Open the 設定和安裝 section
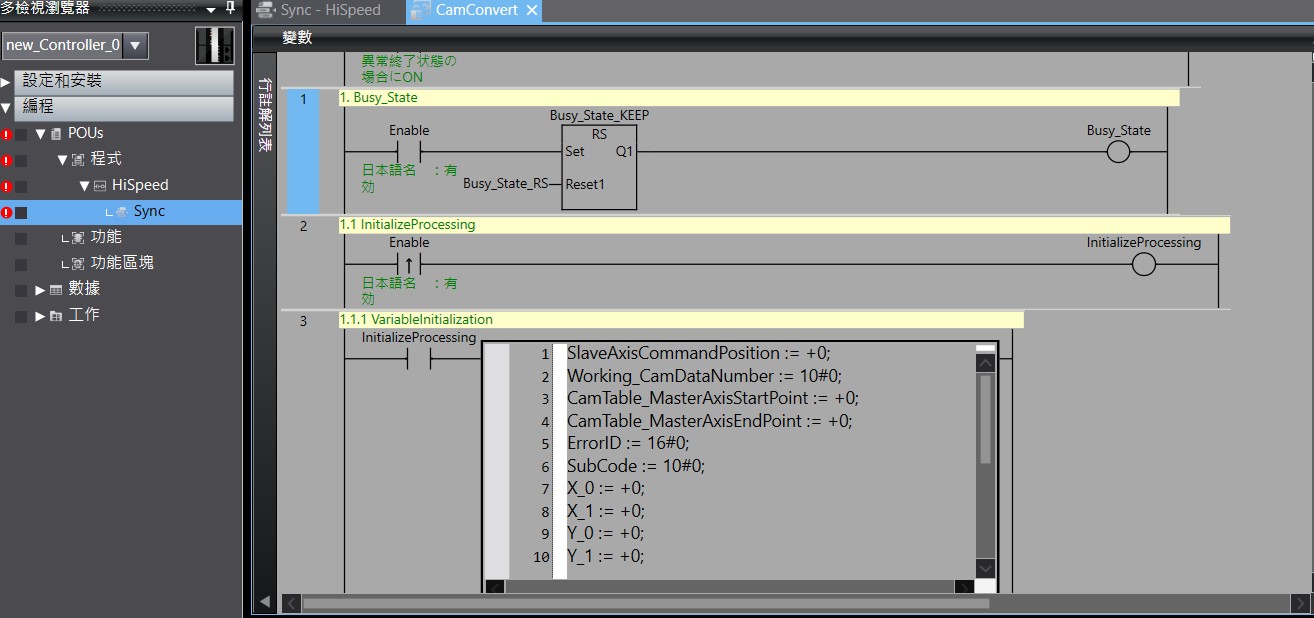Image resolution: width=1314 pixels, height=618 pixels. (123, 81)
